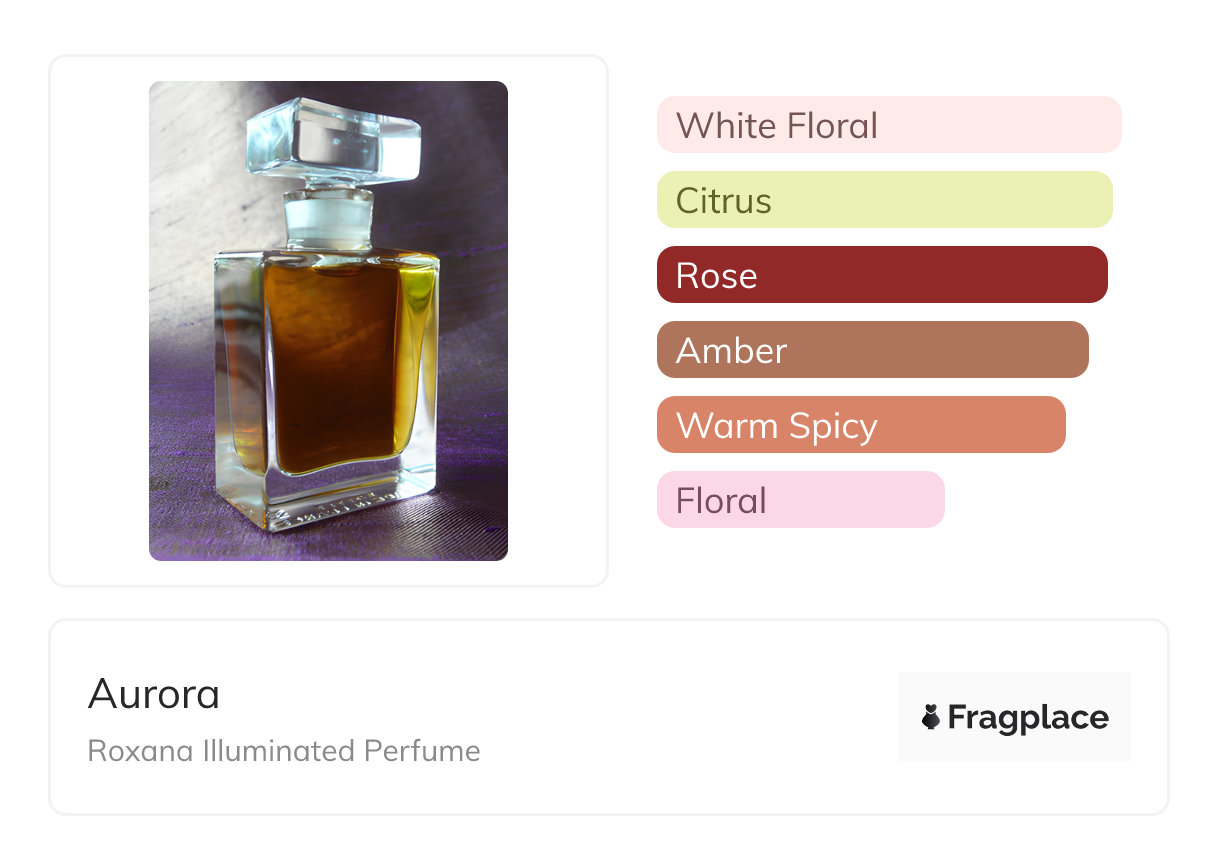Open the Aurora perfume title
The width and height of the screenshot is (1218, 864).
click(x=154, y=694)
